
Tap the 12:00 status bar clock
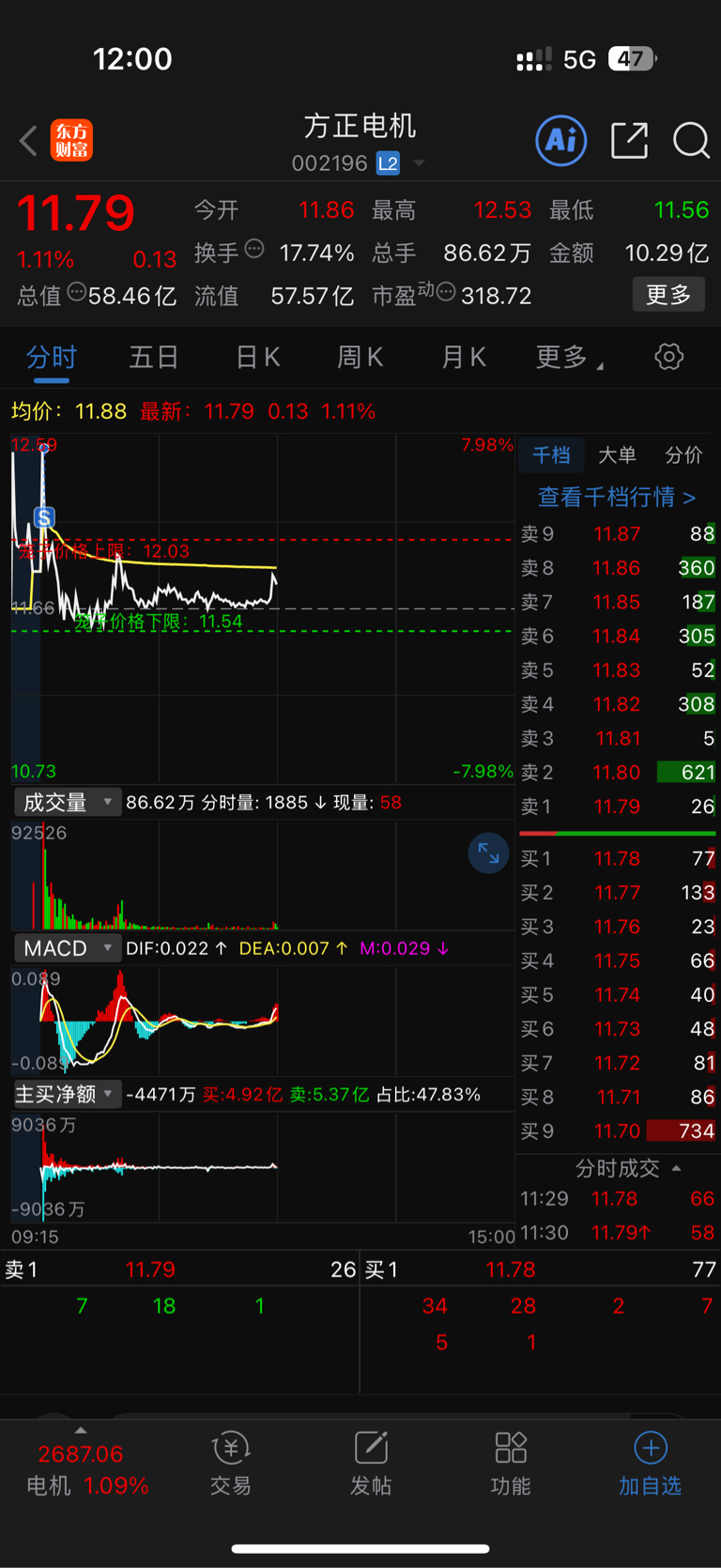point(132,59)
